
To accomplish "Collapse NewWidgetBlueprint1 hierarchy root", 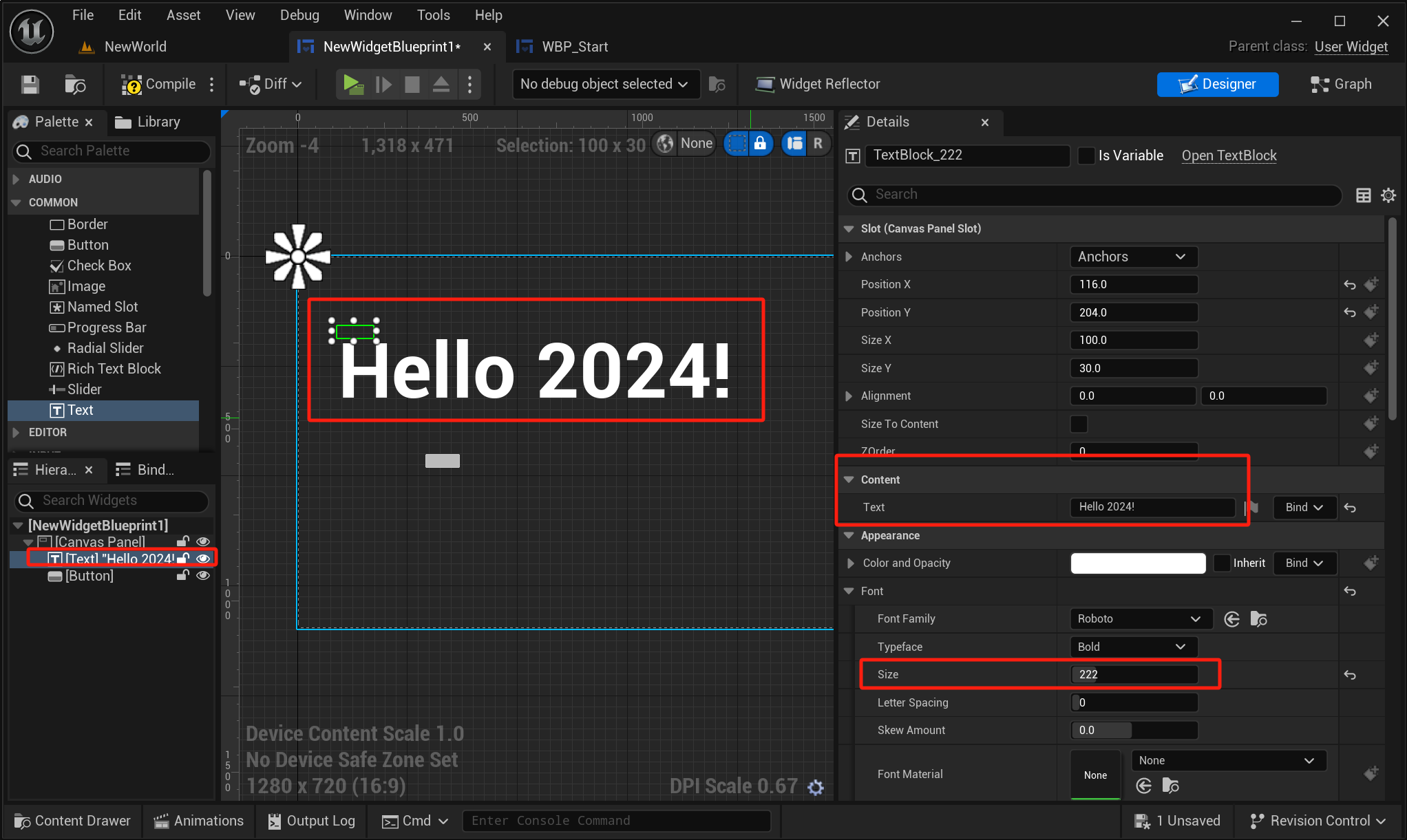I will pyautogui.click(x=18, y=526).
